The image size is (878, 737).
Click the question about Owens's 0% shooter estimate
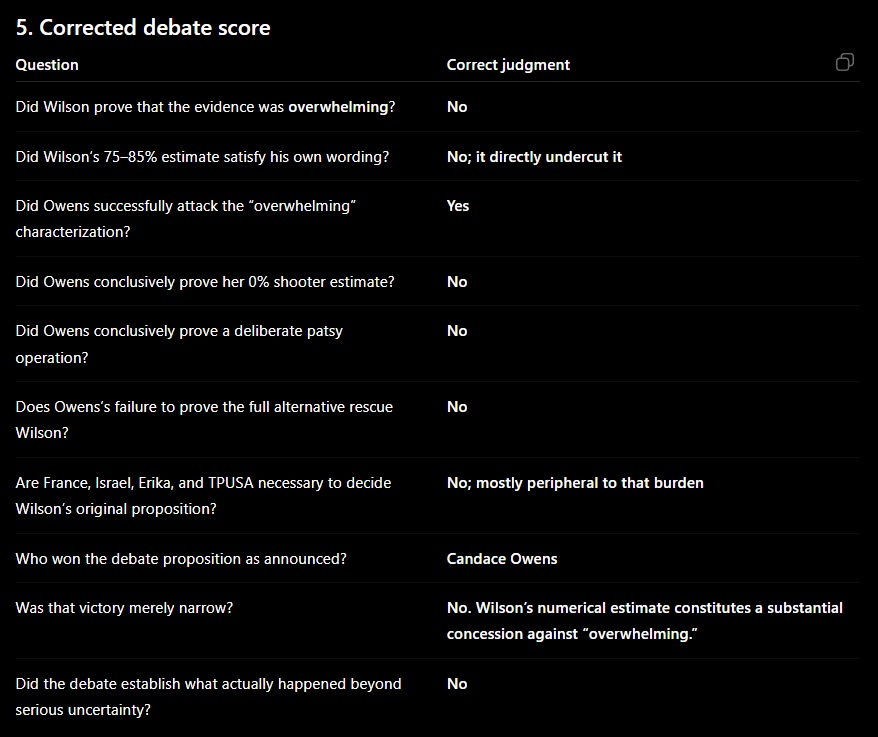click(x=205, y=282)
